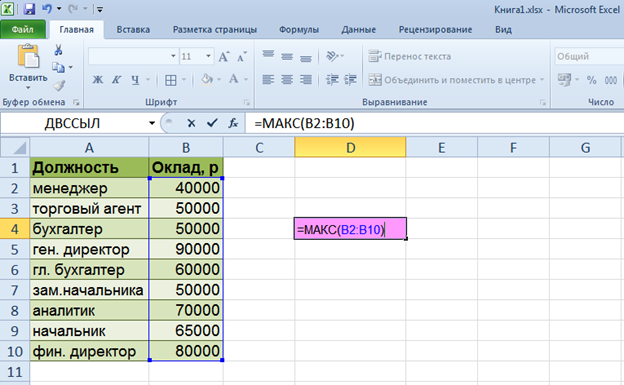Undo the last action
The image size is (624, 385).
[47, 9]
